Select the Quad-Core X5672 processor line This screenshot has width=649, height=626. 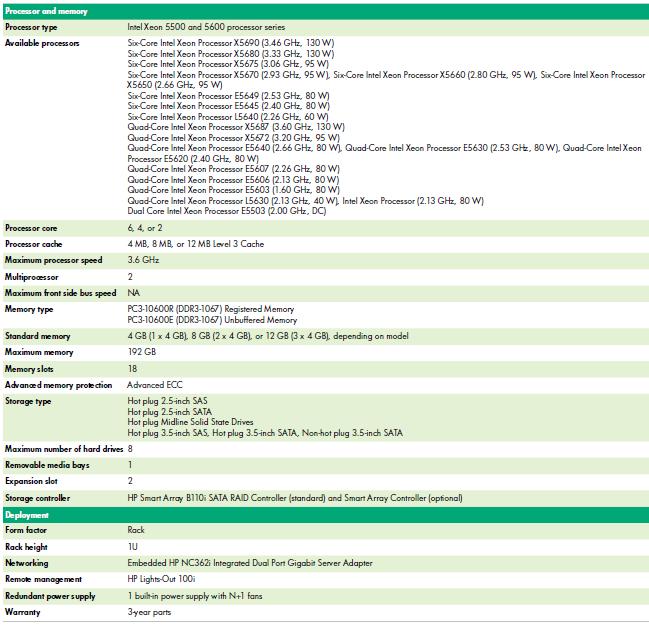coord(233,137)
